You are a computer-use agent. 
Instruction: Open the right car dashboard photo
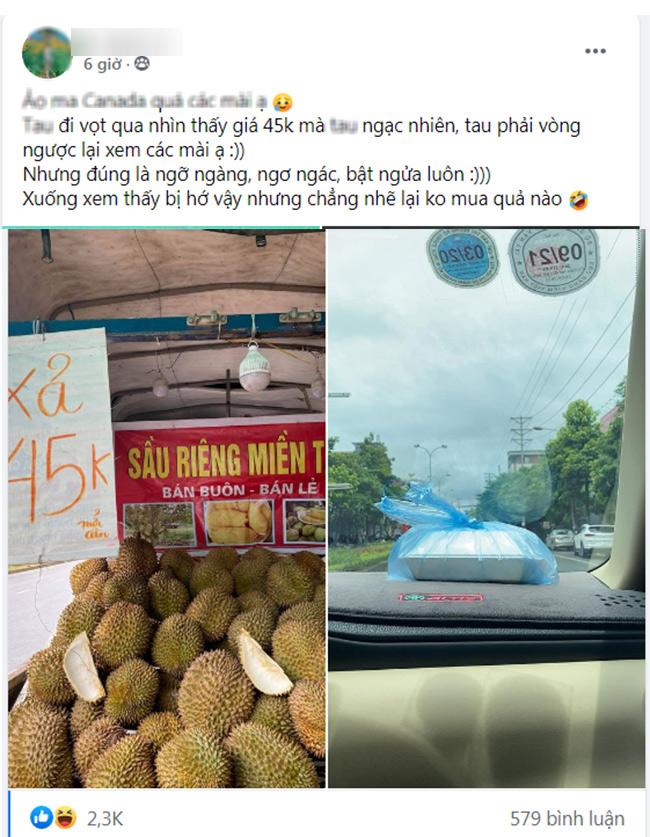click(486, 509)
